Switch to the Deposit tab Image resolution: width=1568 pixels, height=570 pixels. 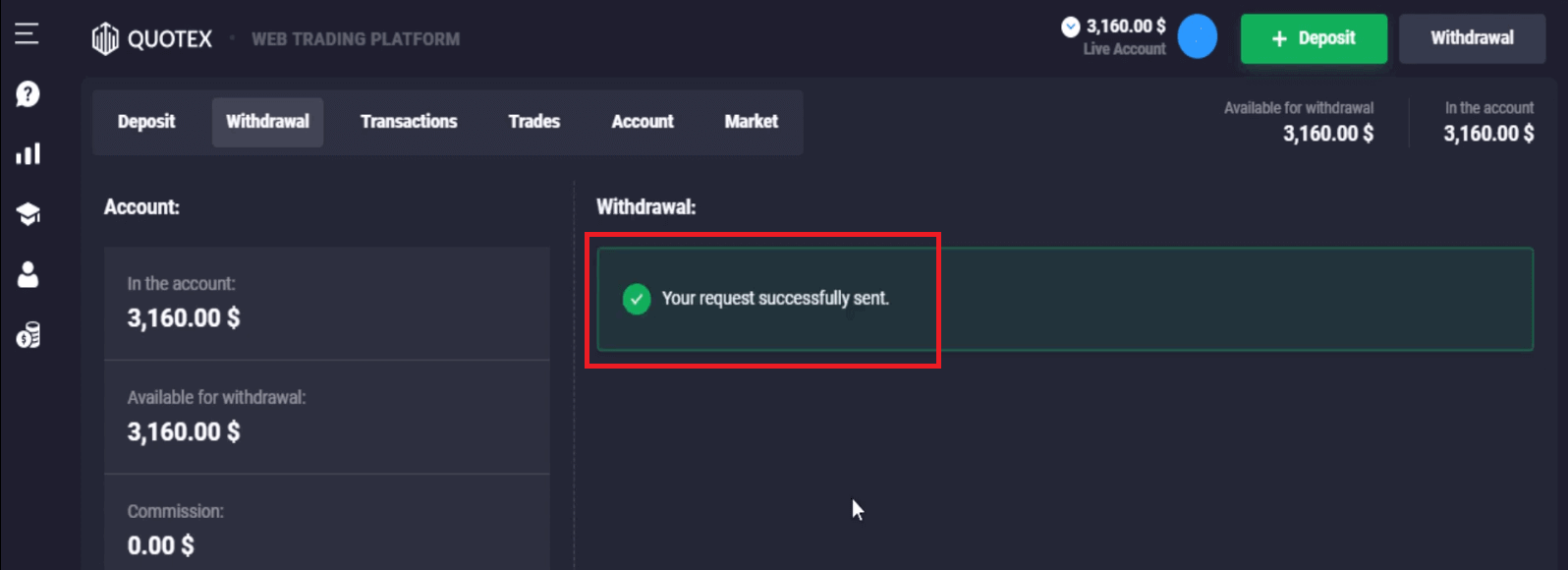tap(146, 122)
